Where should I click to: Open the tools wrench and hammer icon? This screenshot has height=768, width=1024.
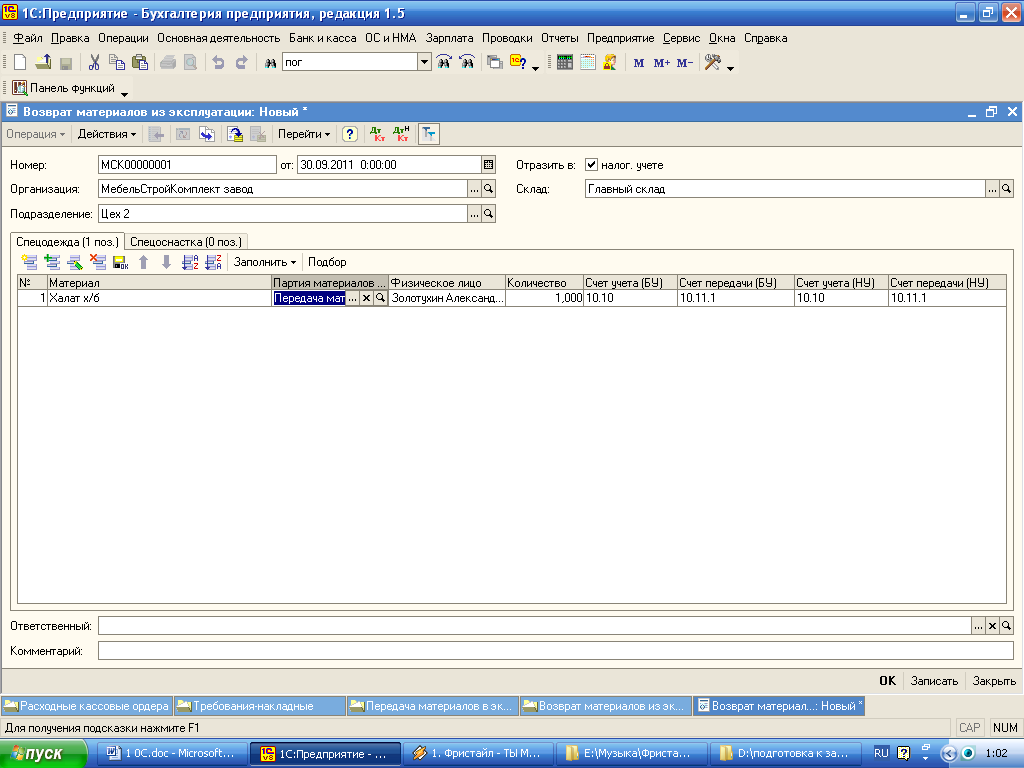pyautogui.click(x=712, y=63)
